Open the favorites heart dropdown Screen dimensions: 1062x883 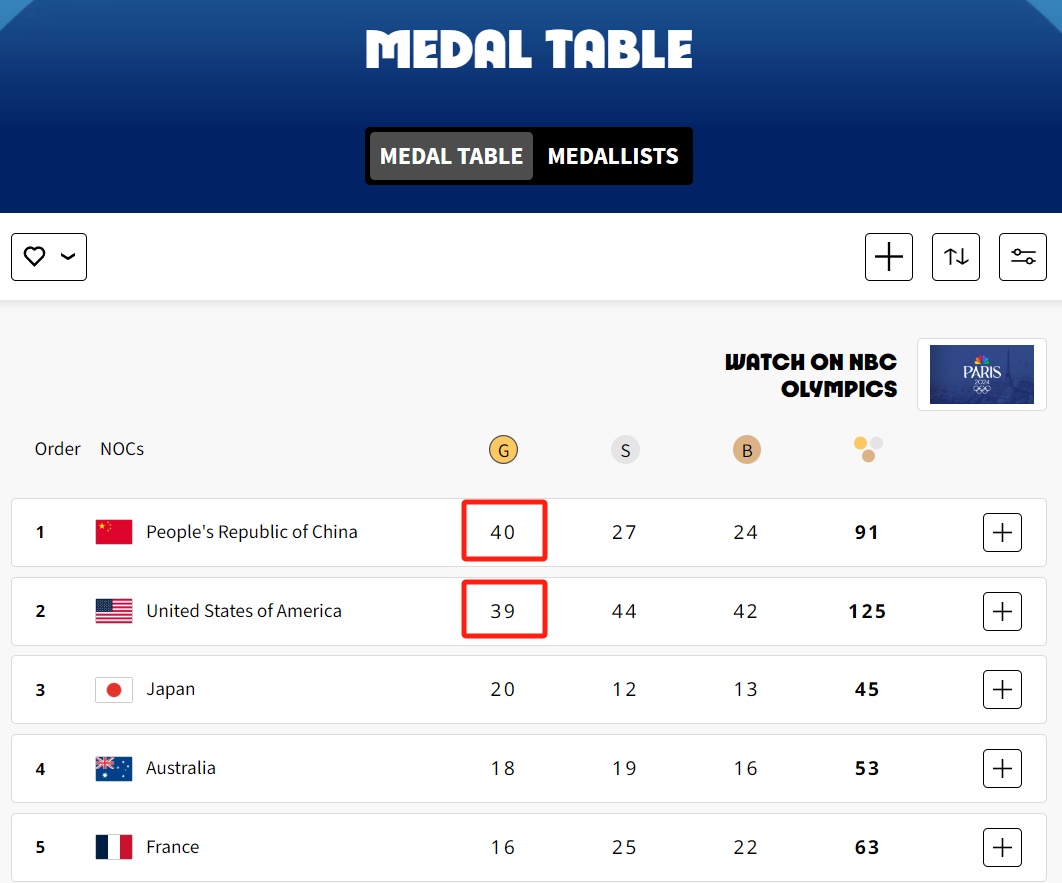pos(49,257)
